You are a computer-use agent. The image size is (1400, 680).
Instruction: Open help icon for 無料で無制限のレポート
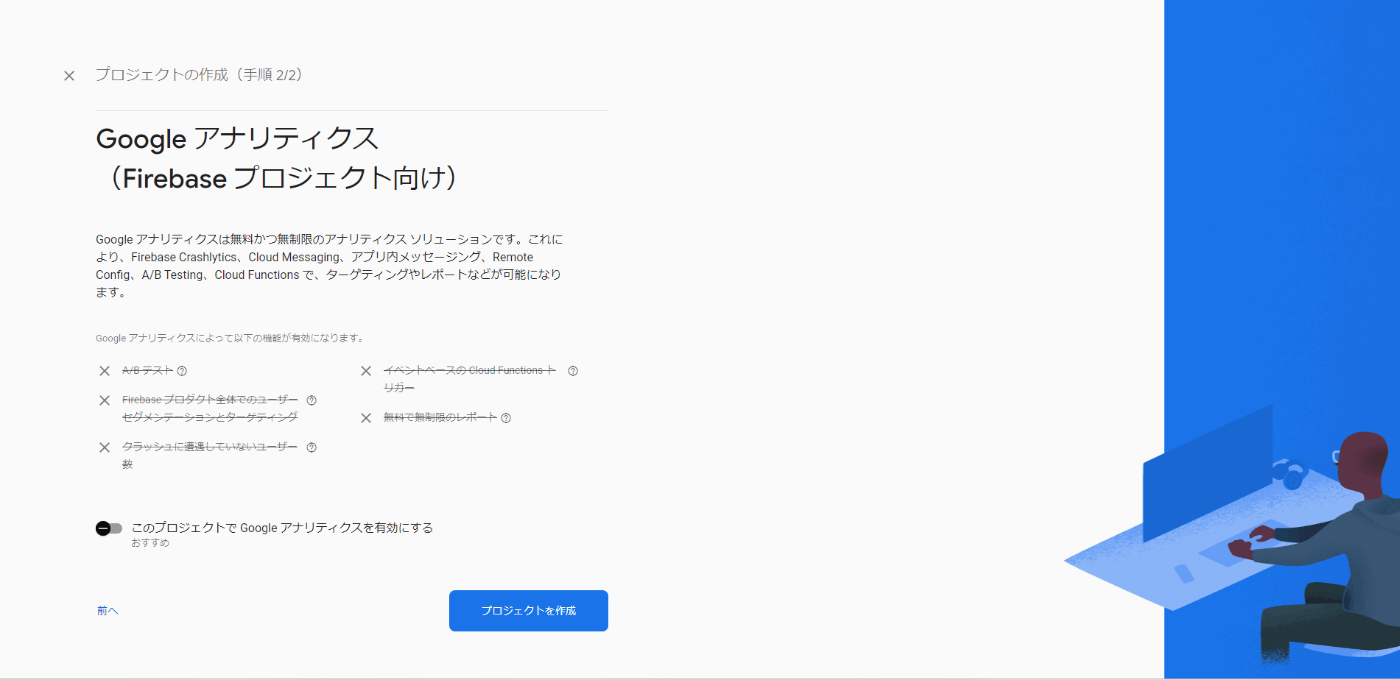(x=506, y=418)
